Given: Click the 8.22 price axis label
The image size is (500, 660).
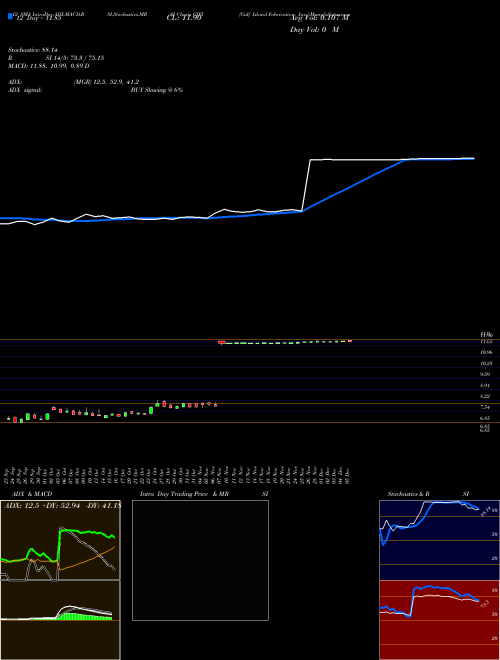Looking at the screenshot, I should [x=485, y=396].
